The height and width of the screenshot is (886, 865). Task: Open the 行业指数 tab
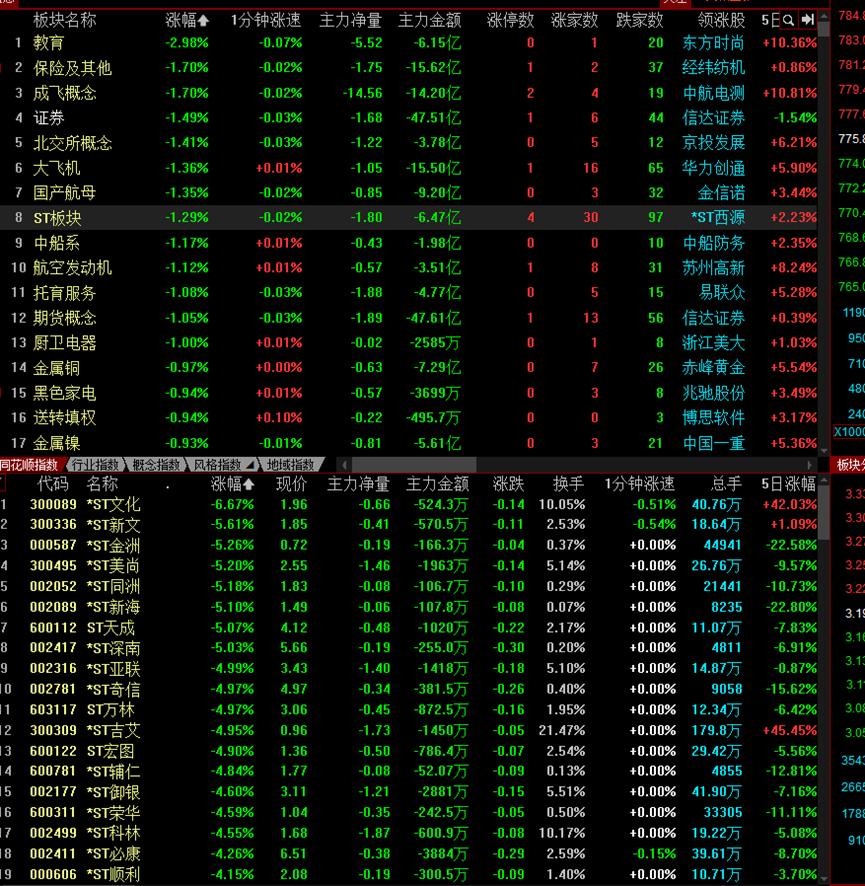click(95, 465)
